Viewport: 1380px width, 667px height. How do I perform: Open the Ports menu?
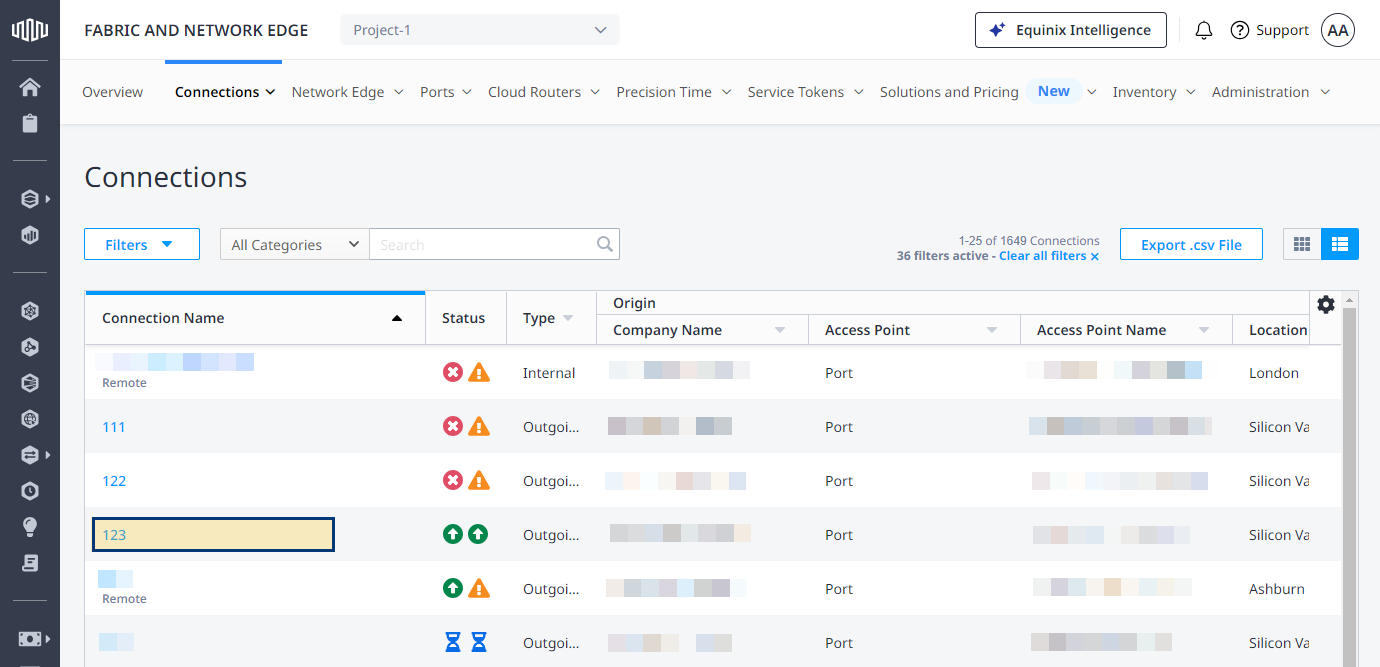point(445,92)
